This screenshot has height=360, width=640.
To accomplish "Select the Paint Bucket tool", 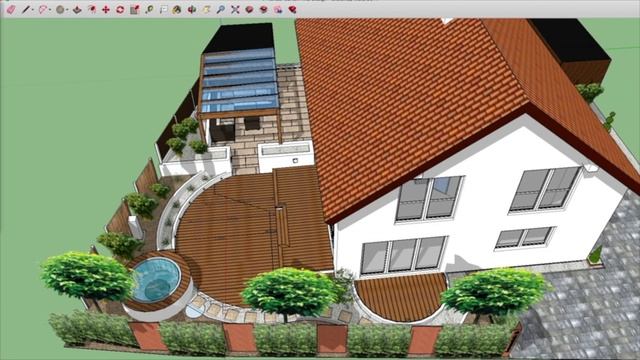I will click(x=177, y=9).
